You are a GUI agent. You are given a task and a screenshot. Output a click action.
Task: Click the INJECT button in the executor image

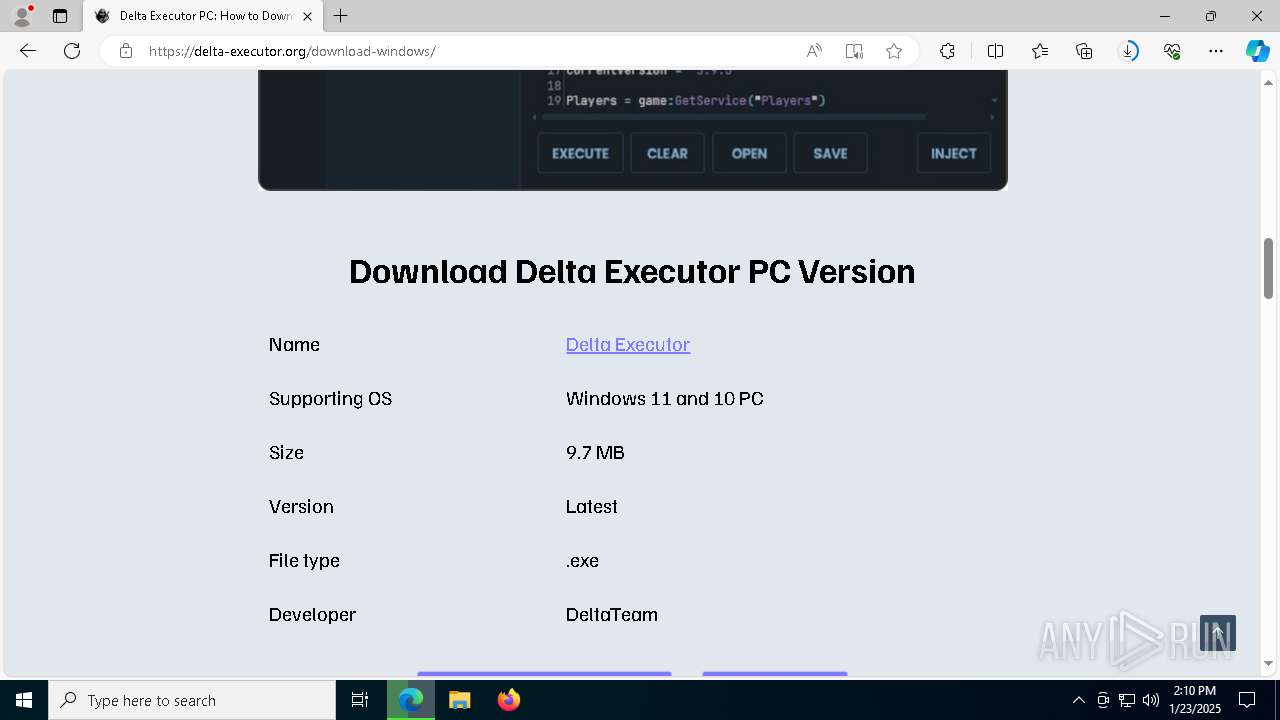pos(953,153)
